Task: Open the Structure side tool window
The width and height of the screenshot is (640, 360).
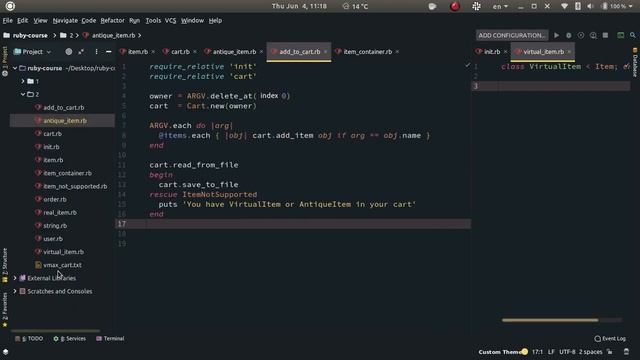Action: pos(5,265)
